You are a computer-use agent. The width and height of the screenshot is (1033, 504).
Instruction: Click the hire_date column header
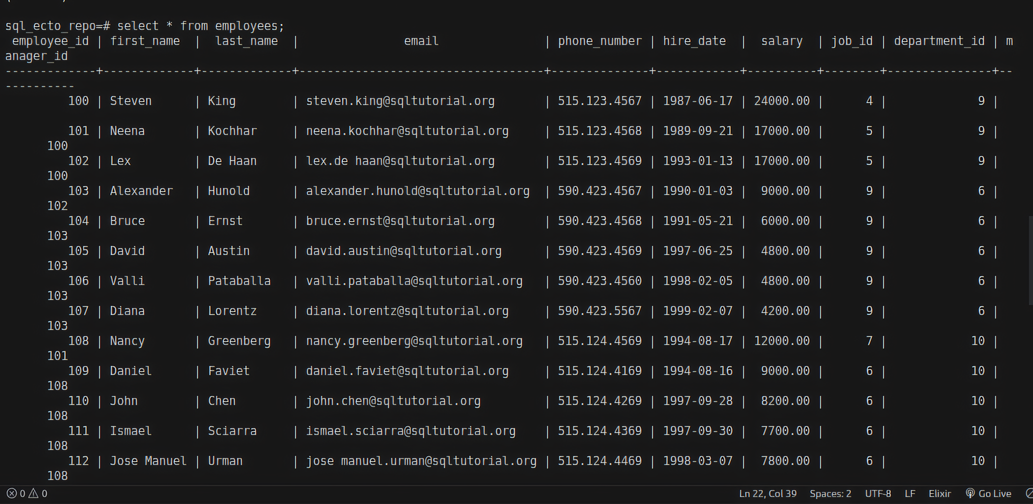pos(695,41)
